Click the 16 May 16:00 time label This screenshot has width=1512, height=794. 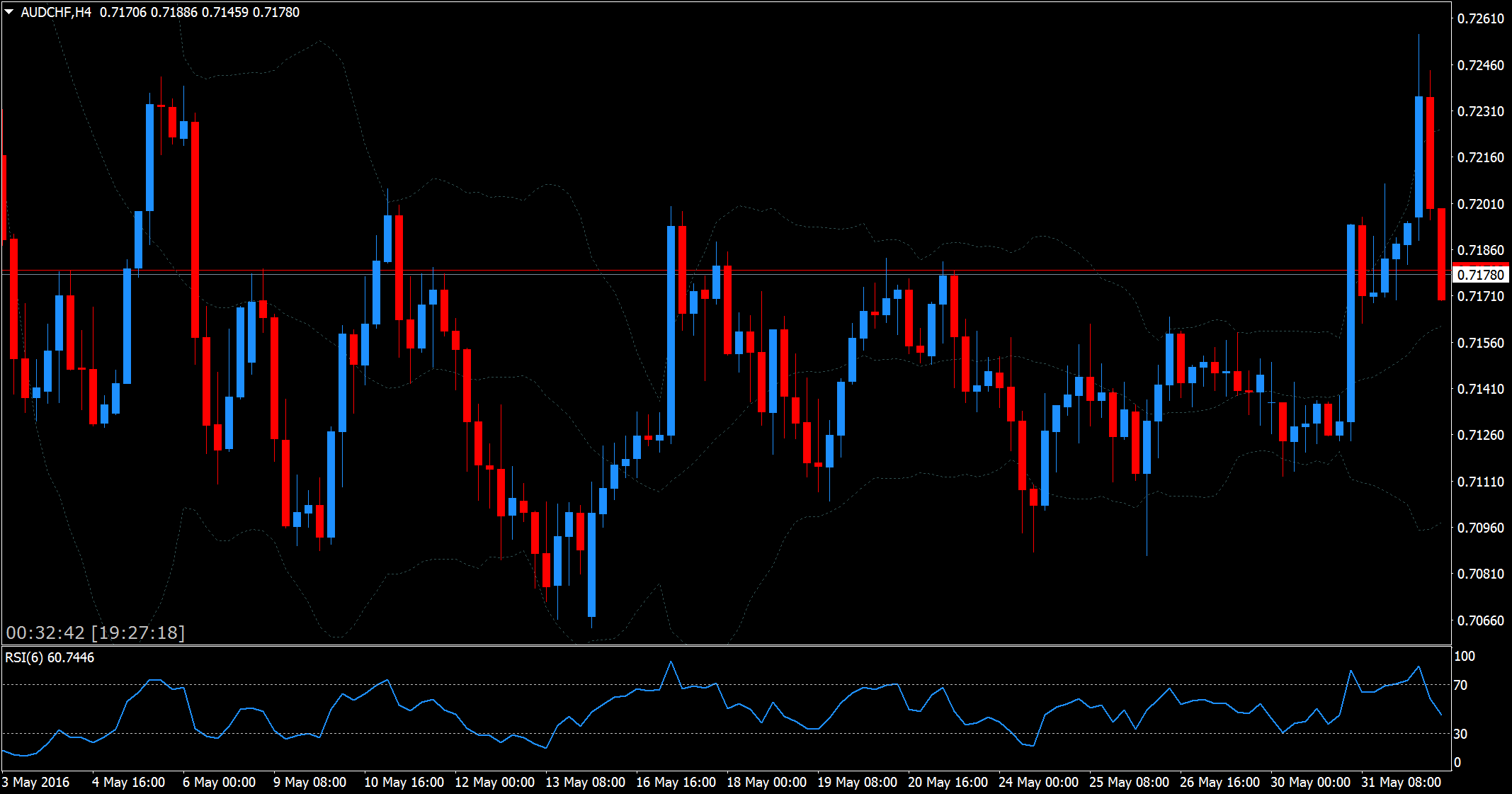tap(676, 782)
